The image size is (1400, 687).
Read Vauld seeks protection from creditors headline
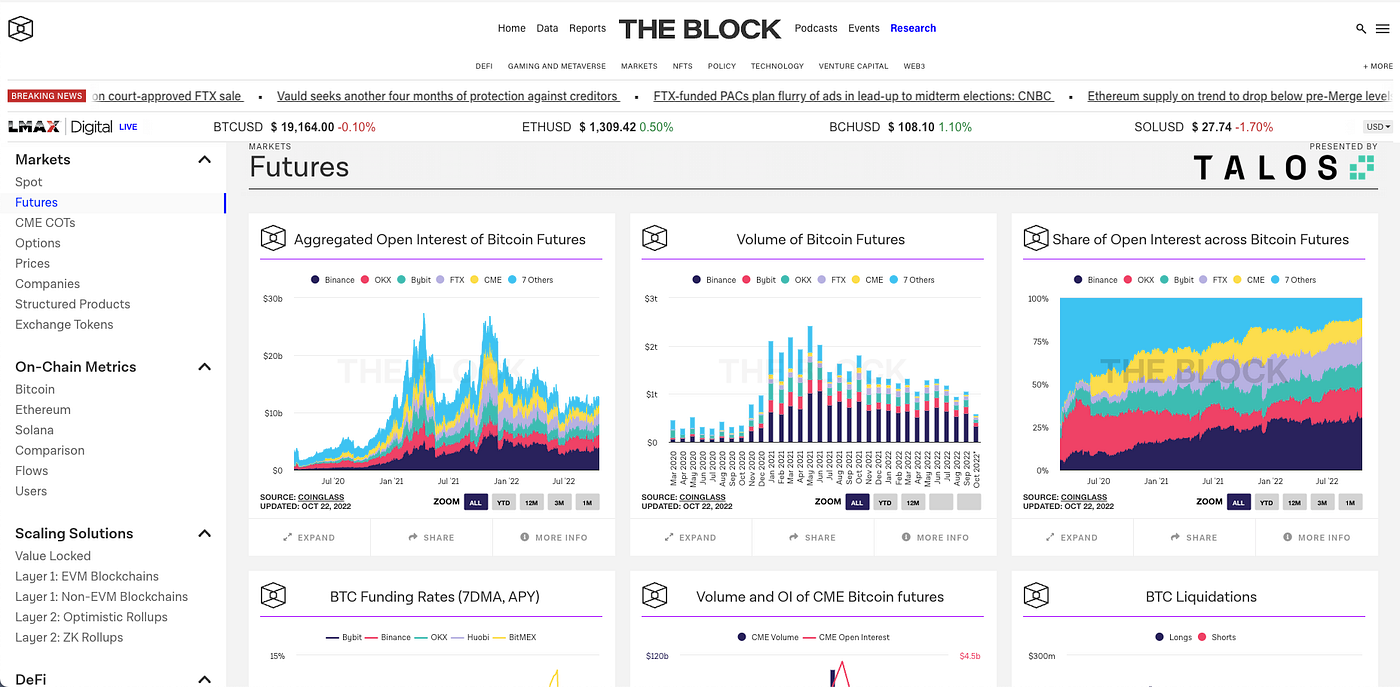coord(448,96)
